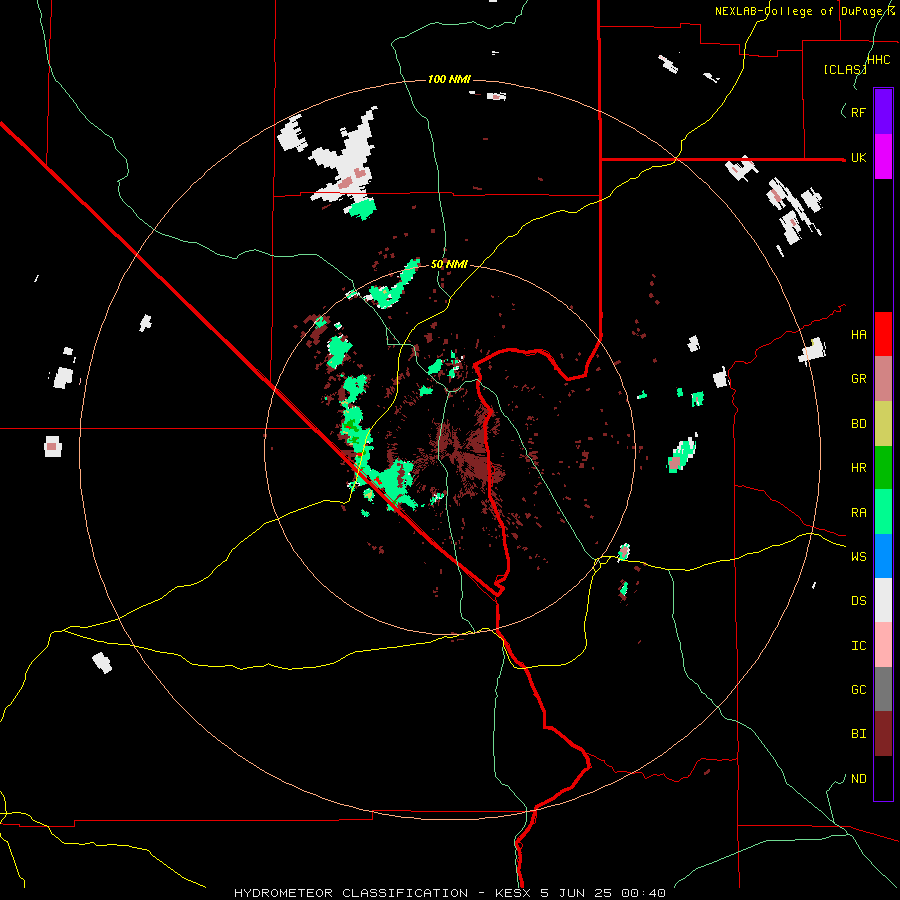Click the "100 NMI" range ring label

(449, 79)
